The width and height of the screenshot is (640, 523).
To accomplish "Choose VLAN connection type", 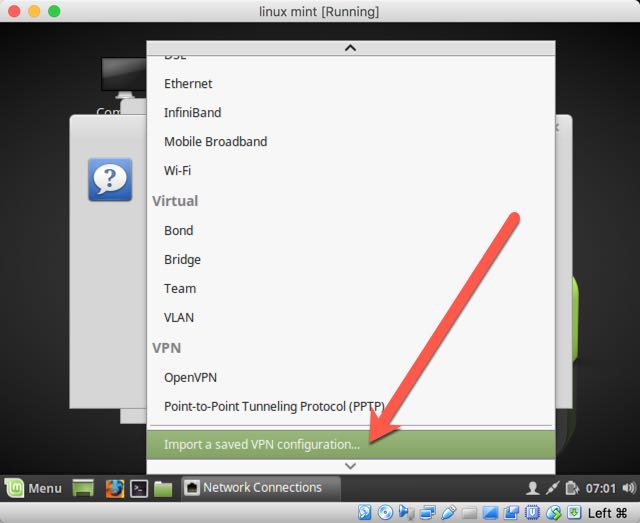I will 351,318.
